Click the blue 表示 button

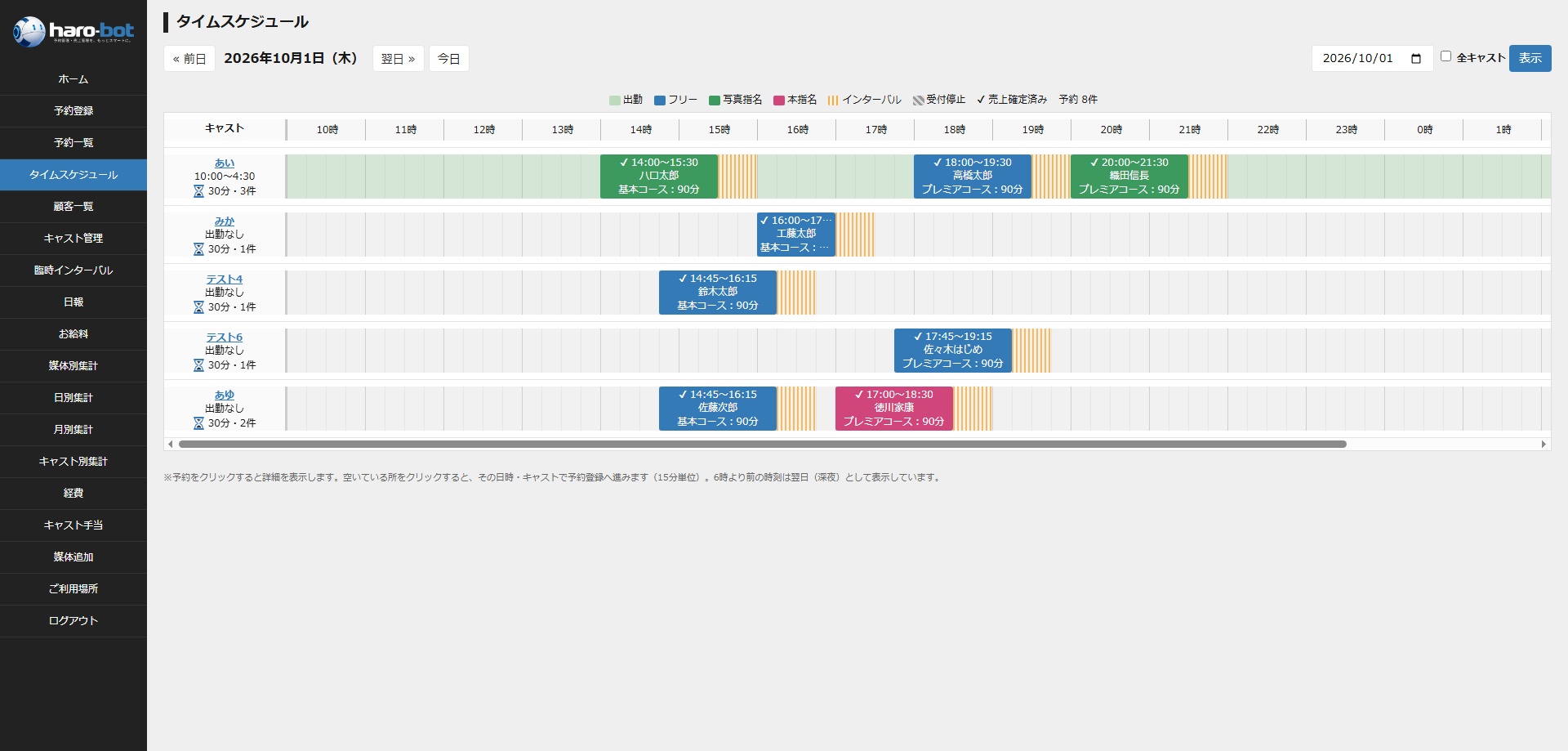click(x=1530, y=59)
